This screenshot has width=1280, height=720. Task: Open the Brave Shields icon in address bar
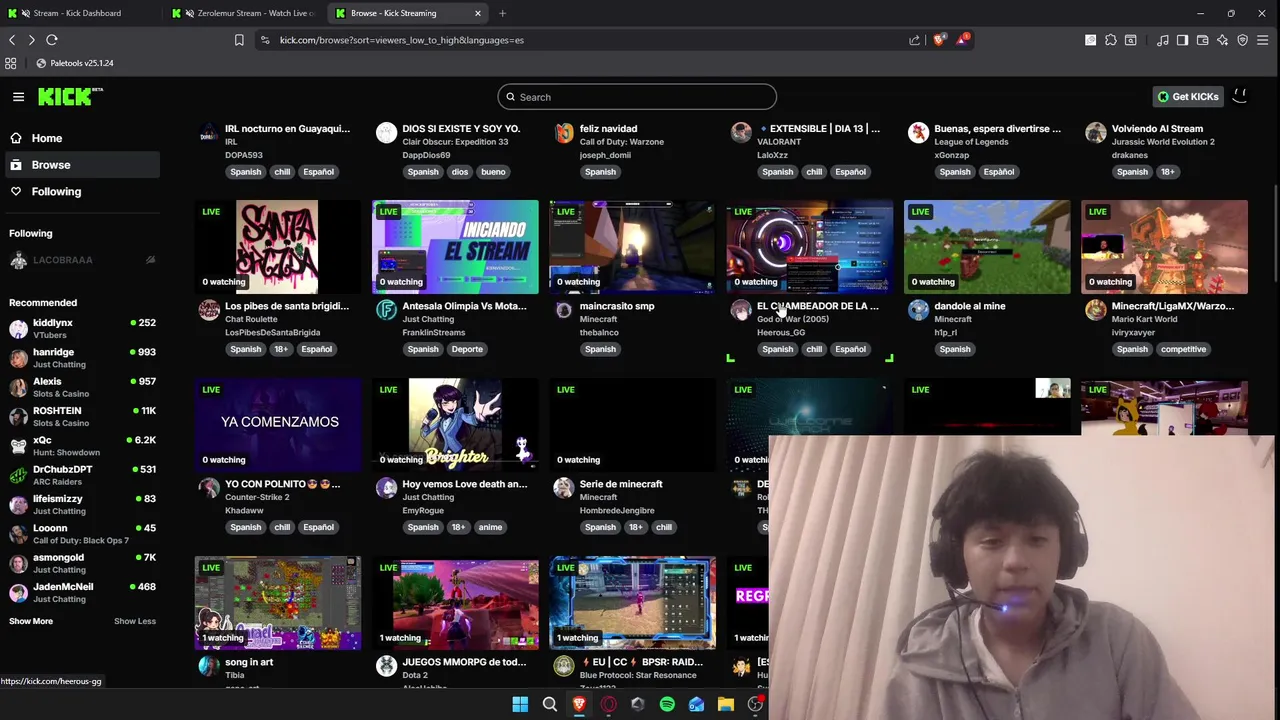point(939,40)
